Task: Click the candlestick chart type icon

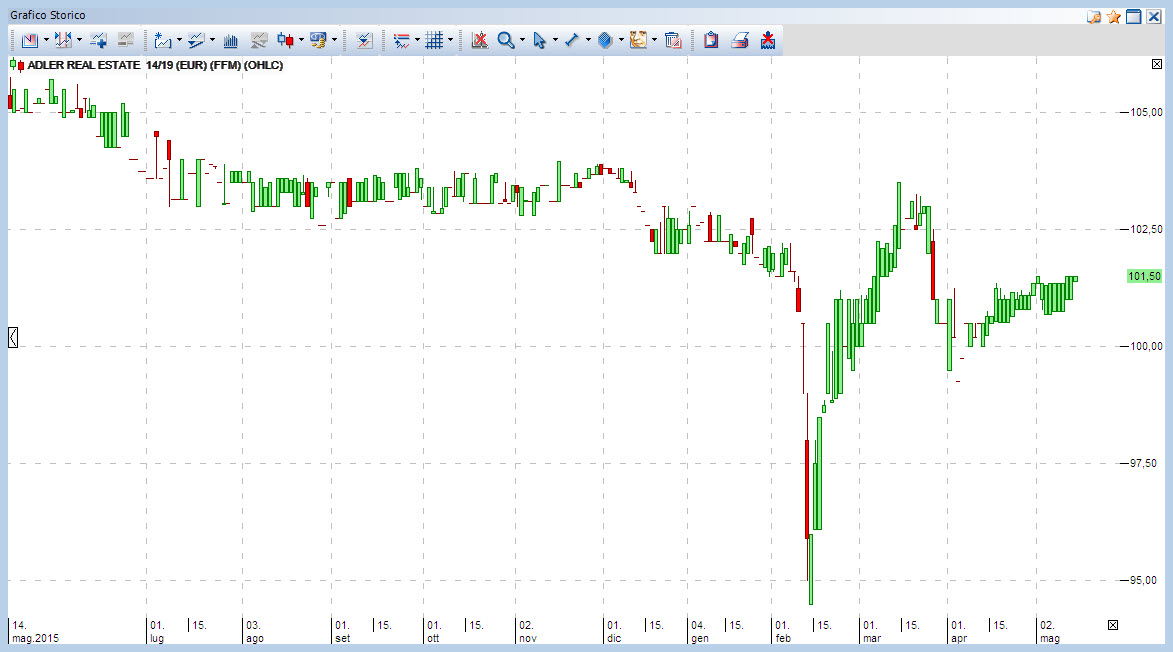Action: point(285,40)
